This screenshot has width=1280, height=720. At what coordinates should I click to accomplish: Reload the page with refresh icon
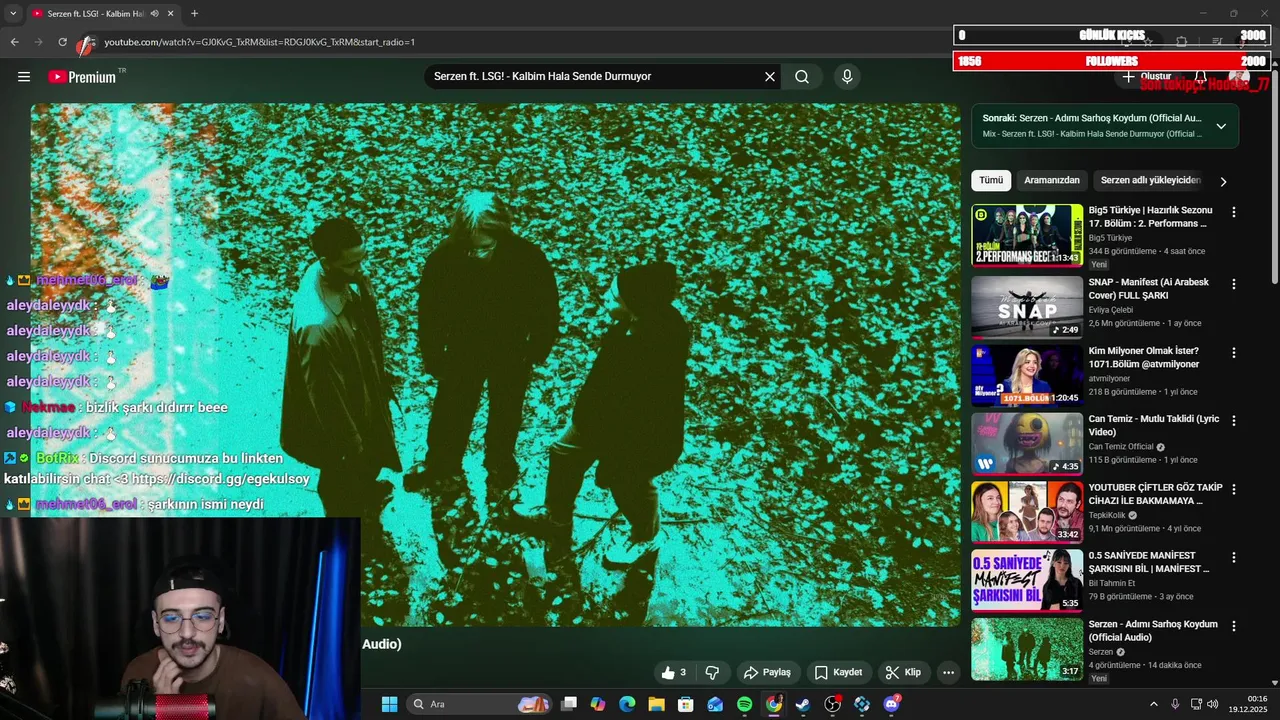pos(62,42)
